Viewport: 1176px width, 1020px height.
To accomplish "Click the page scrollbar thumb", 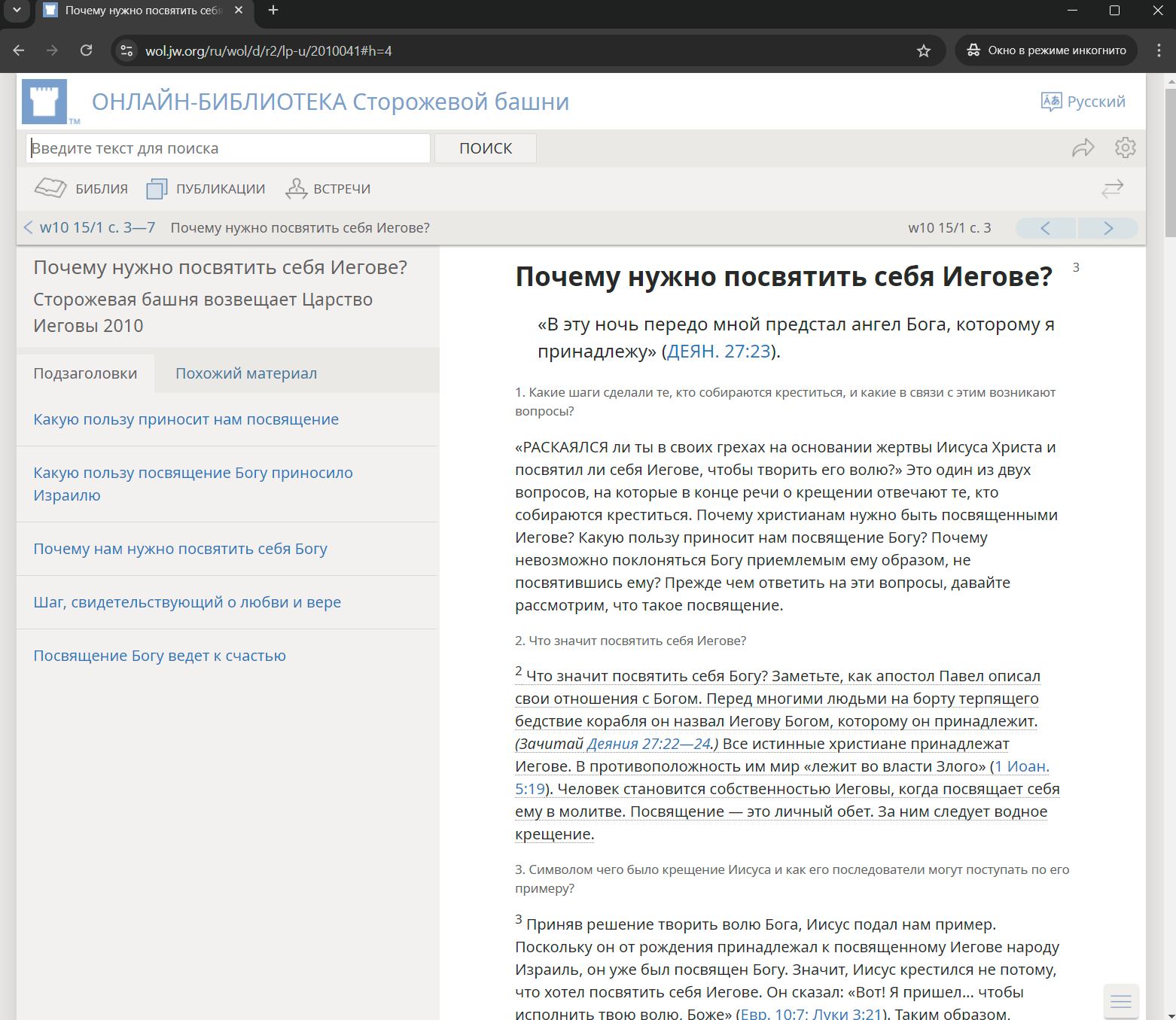I will point(1170,162).
